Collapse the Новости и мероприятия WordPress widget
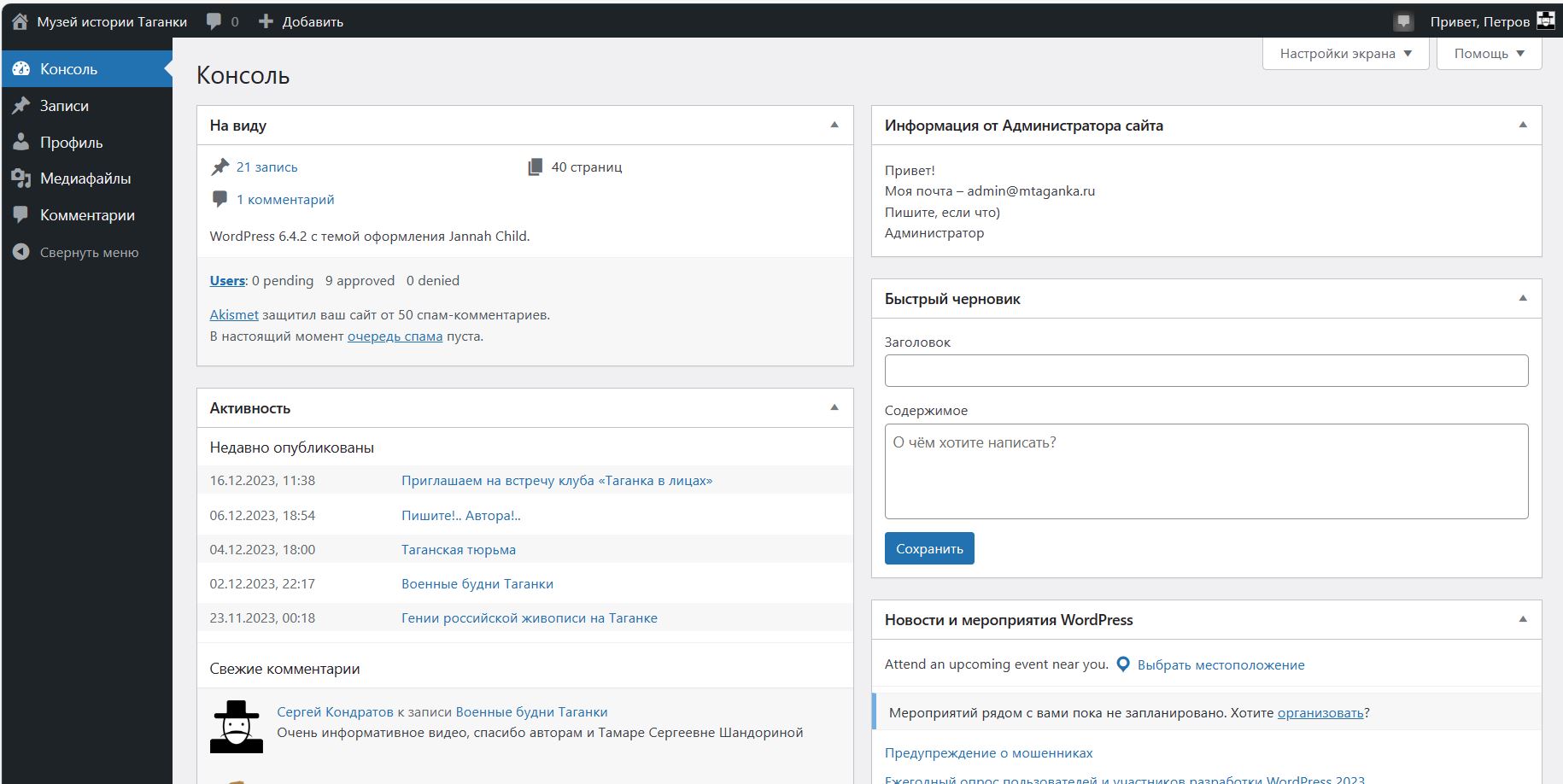1563x784 pixels. tap(1523, 619)
